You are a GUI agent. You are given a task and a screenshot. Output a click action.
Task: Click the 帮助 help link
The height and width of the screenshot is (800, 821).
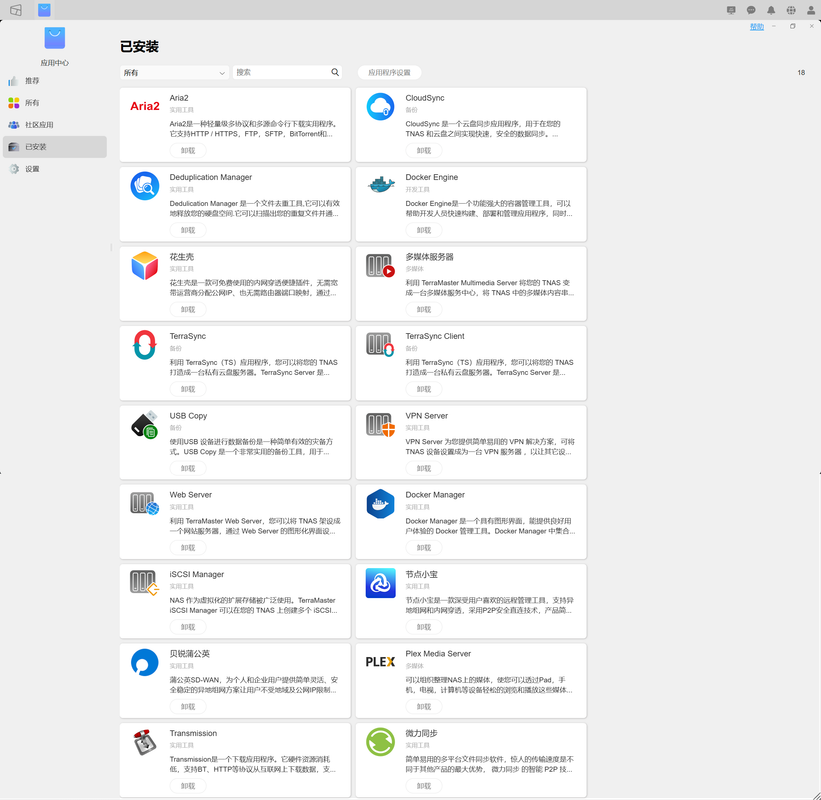(757, 27)
